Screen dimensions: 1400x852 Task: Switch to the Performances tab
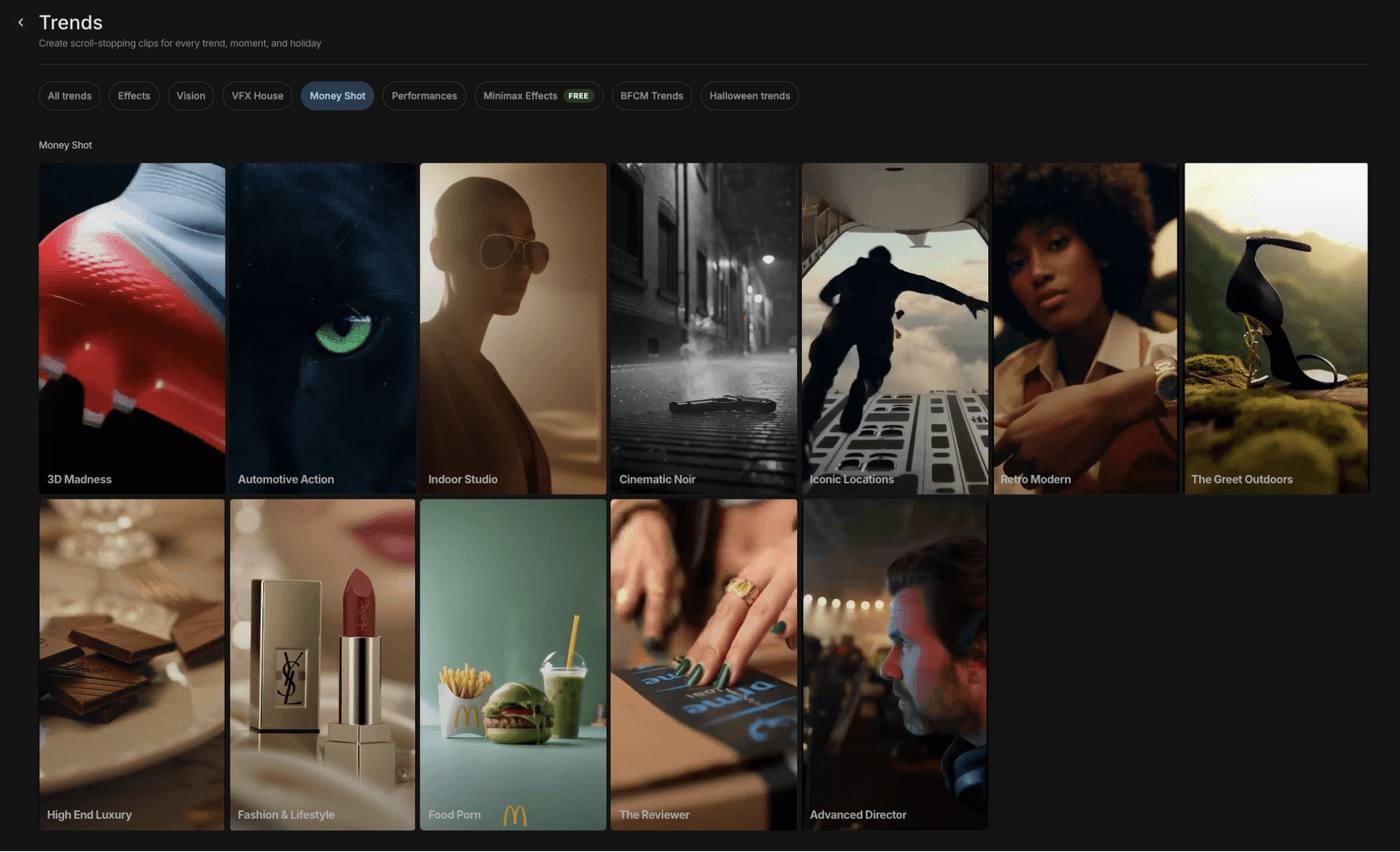pyautogui.click(x=424, y=96)
